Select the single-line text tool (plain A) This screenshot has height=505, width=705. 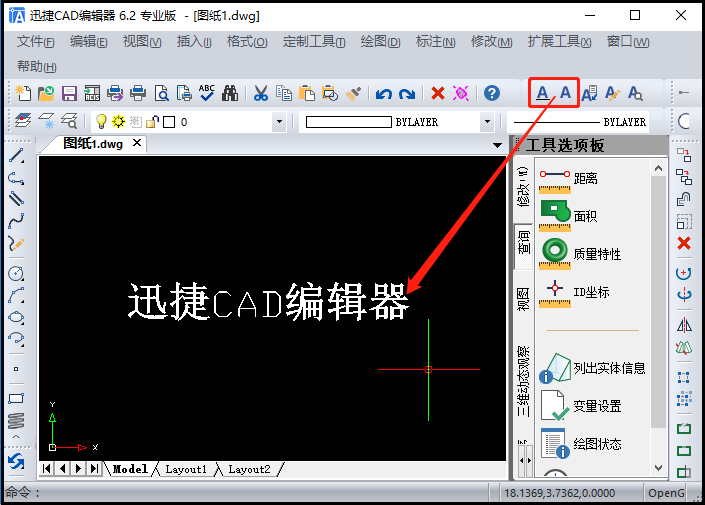pyautogui.click(x=565, y=93)
